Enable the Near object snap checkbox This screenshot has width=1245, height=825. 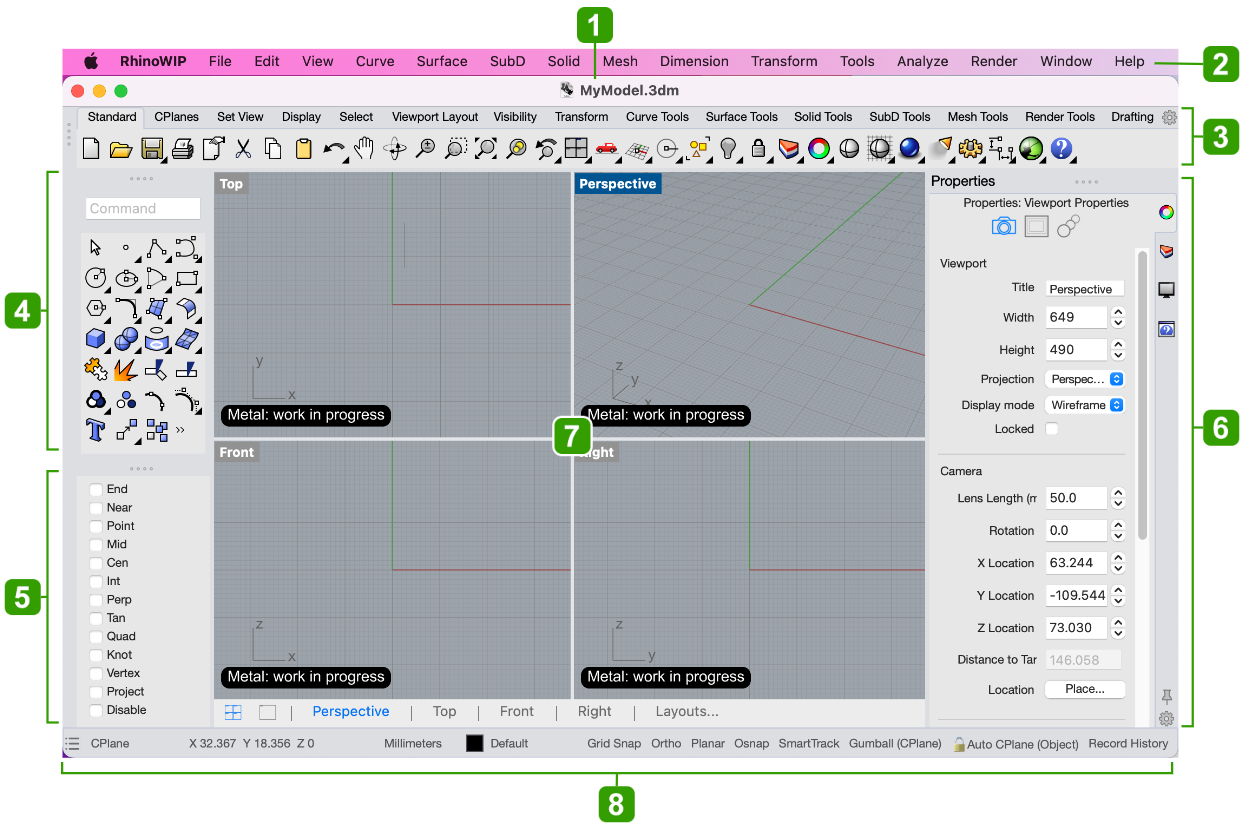(96, 508)
